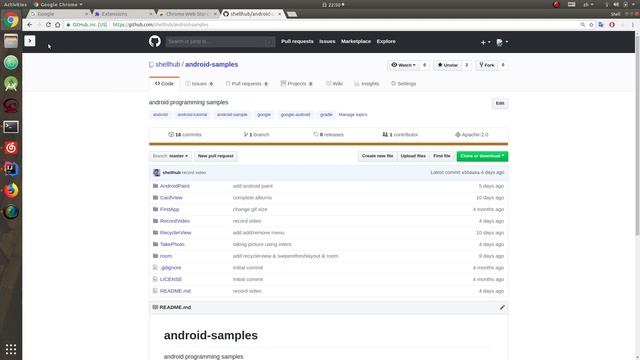Open the 1 branch link
This screenshot has height=360, width=640.
point(257,135)
